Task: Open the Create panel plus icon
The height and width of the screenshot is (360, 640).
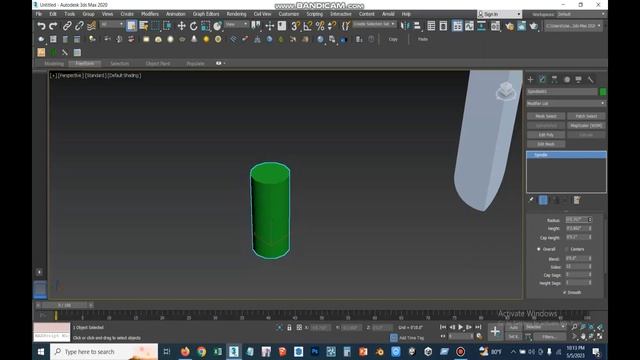Action: click(x=531, y=80)
